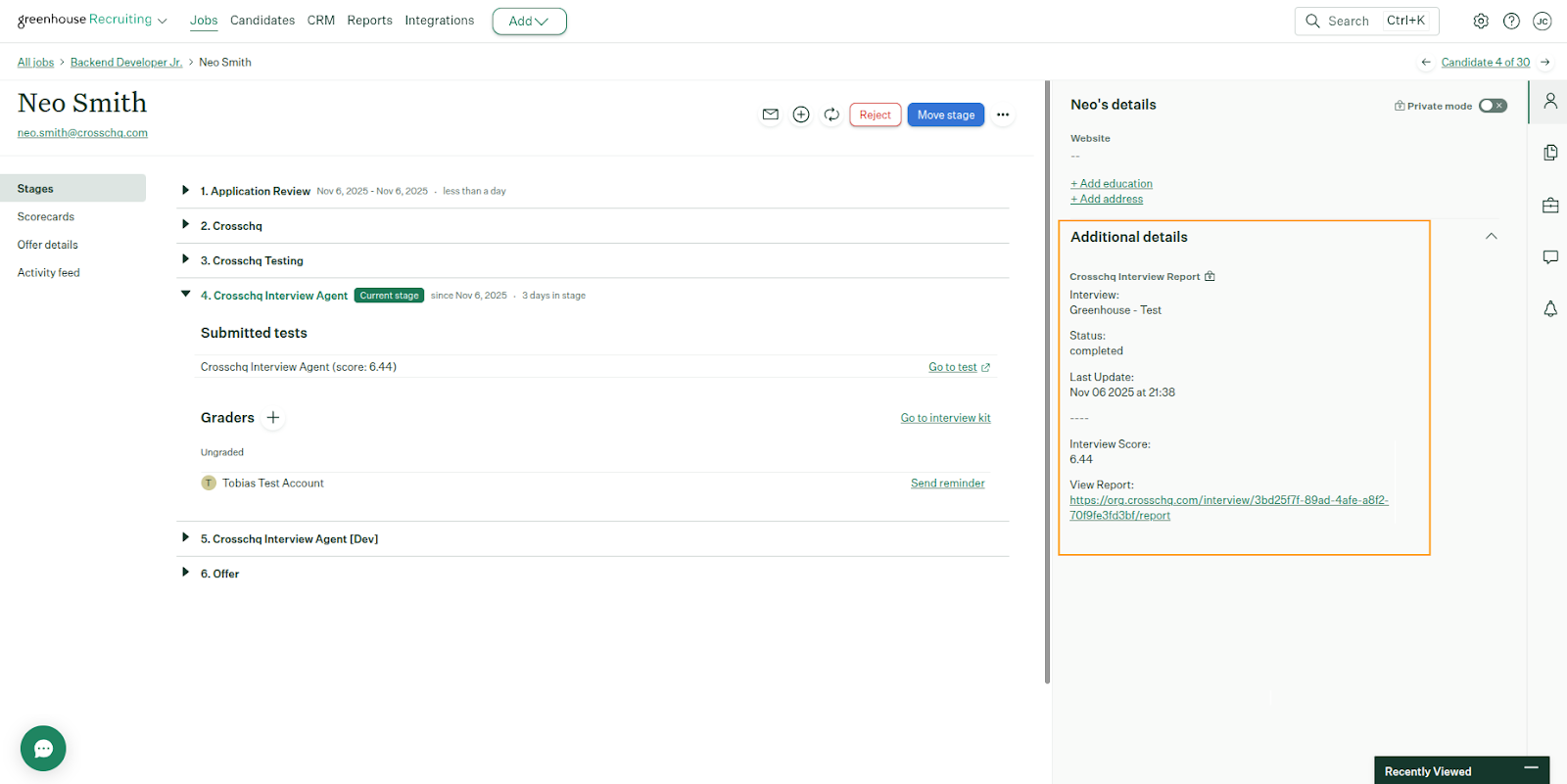
Task: Collapse the Additional details section
Action: pyautogui.click(x=1491, y=237)
